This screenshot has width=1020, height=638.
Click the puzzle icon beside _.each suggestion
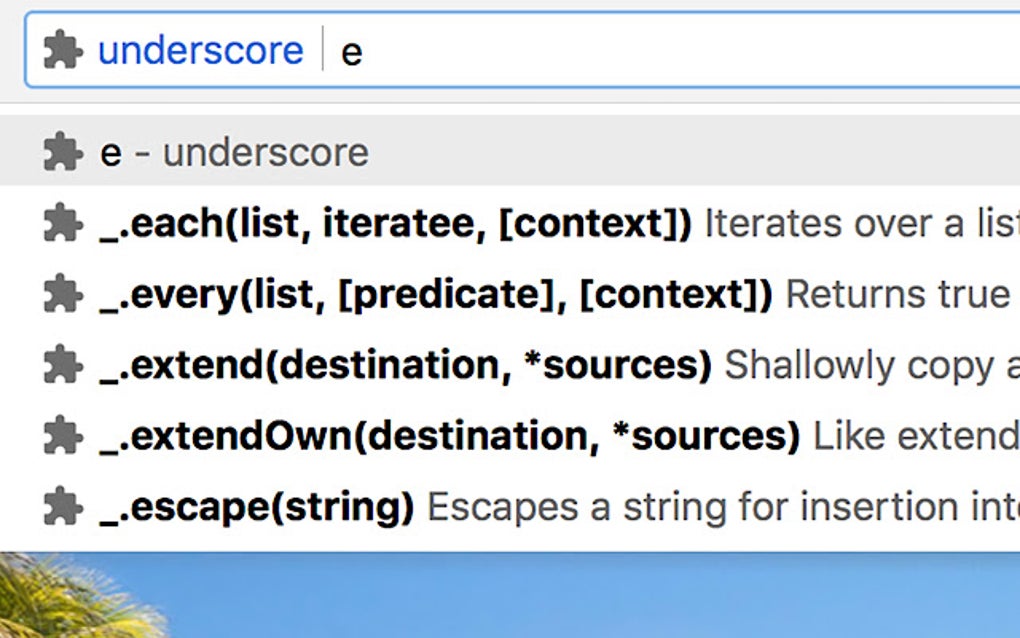tap(63, 223)
